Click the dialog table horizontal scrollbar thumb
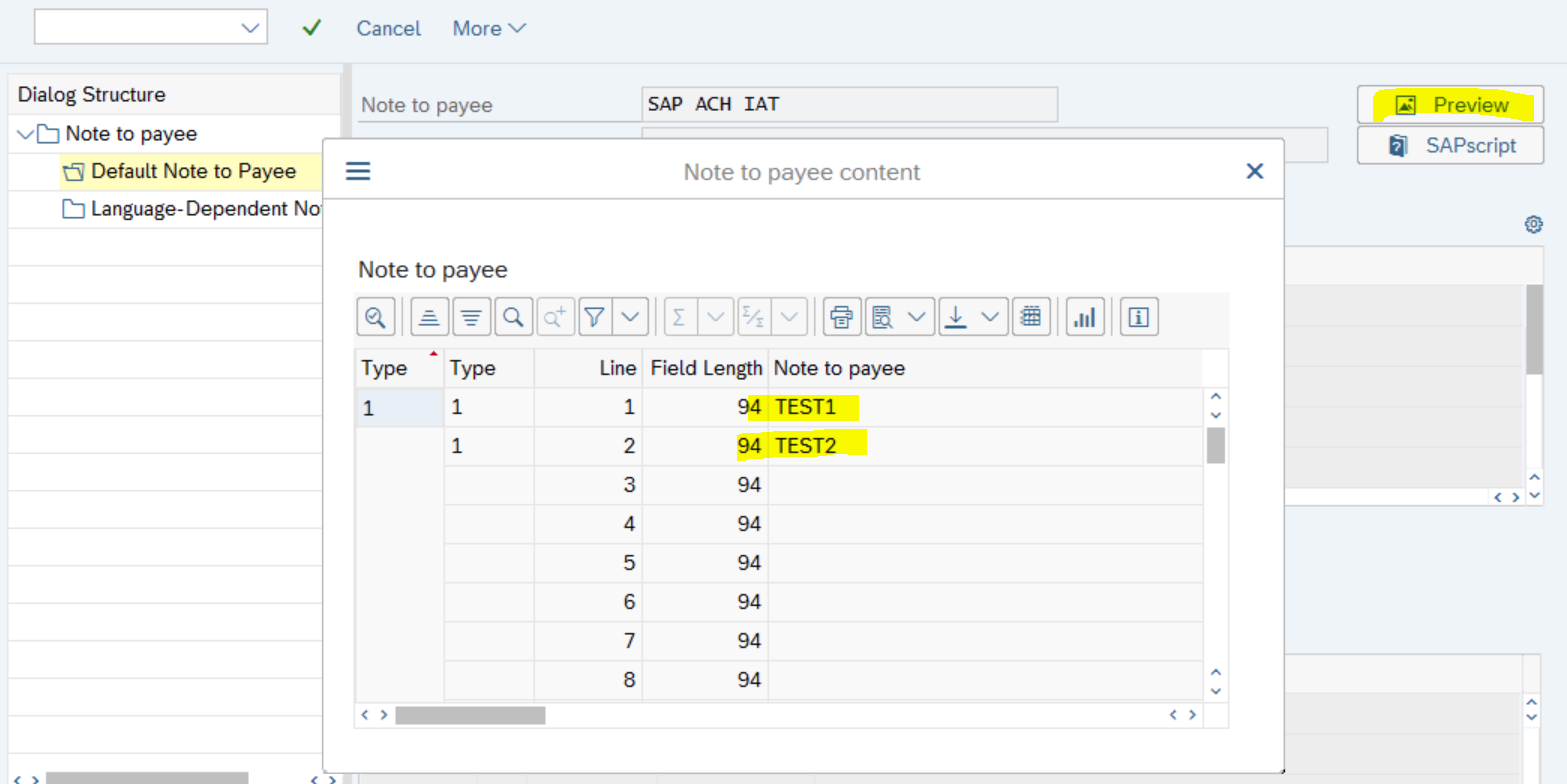1567x784 pixels. click(470, 715)
